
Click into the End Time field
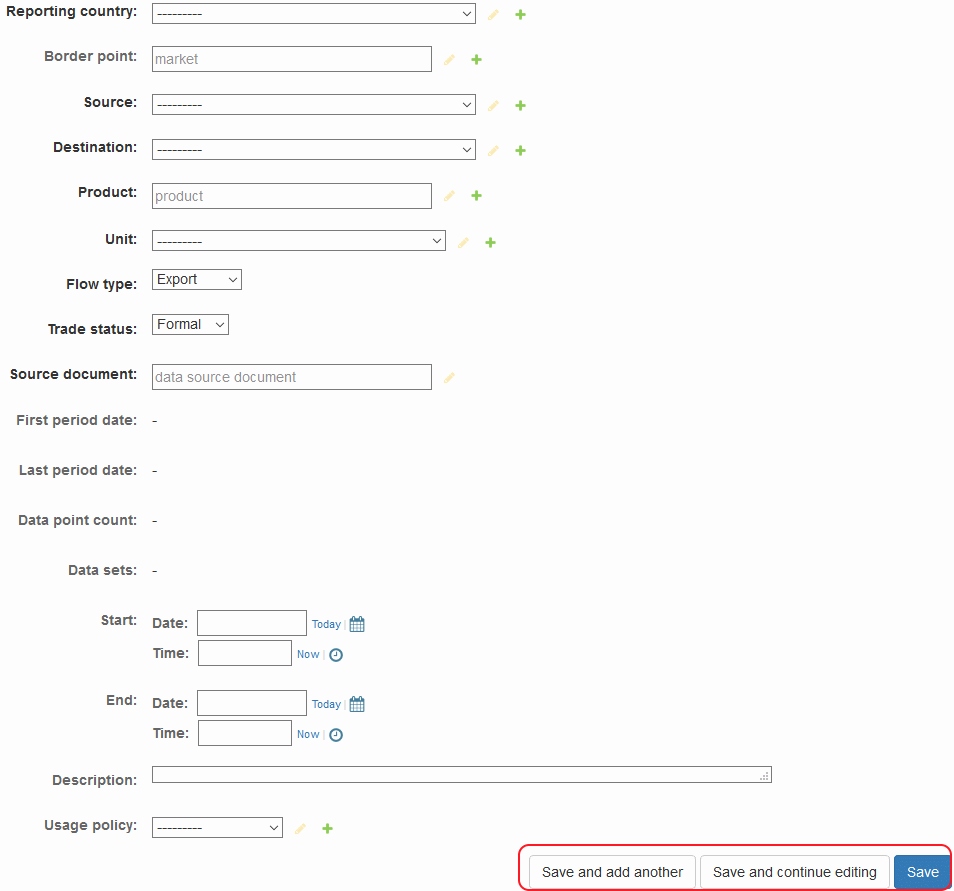tap(245, 733)
